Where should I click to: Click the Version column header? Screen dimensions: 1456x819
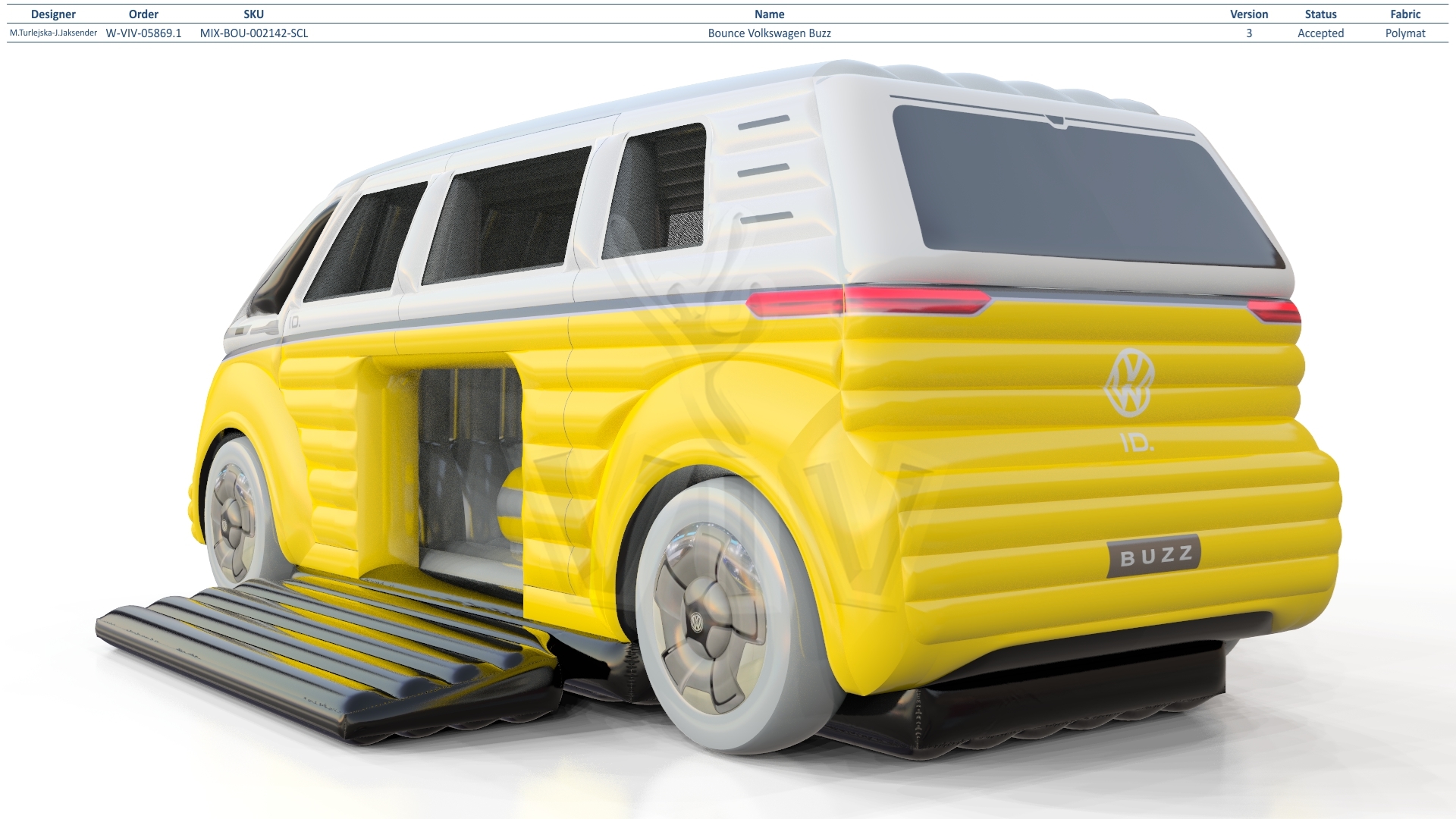pyautogui.click(x=1249, y=14)
